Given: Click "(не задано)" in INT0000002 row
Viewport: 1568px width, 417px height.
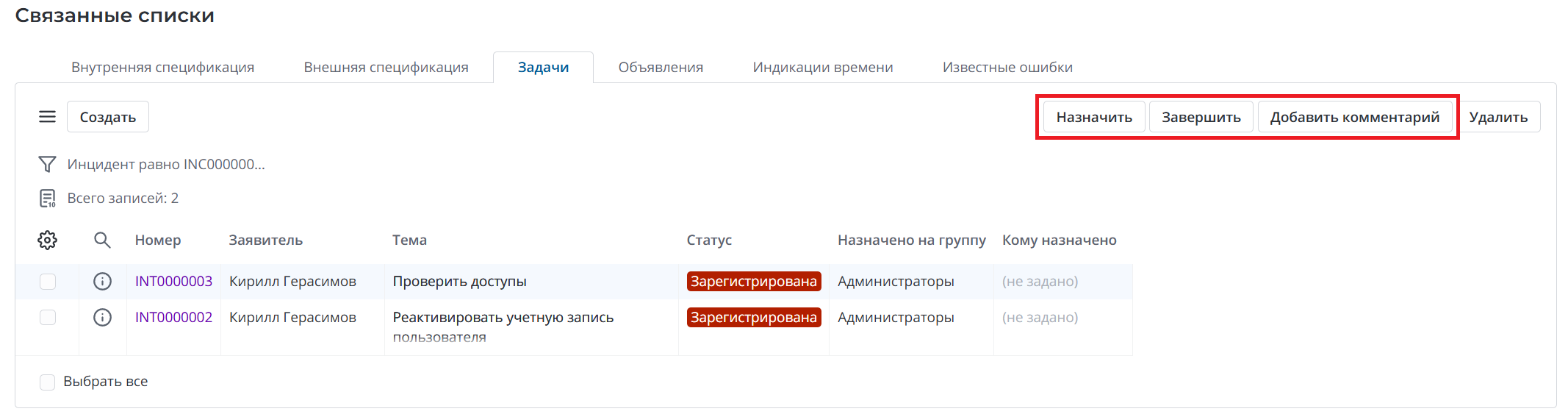Looking at the screenshot, I should [x=1040, y=318].
